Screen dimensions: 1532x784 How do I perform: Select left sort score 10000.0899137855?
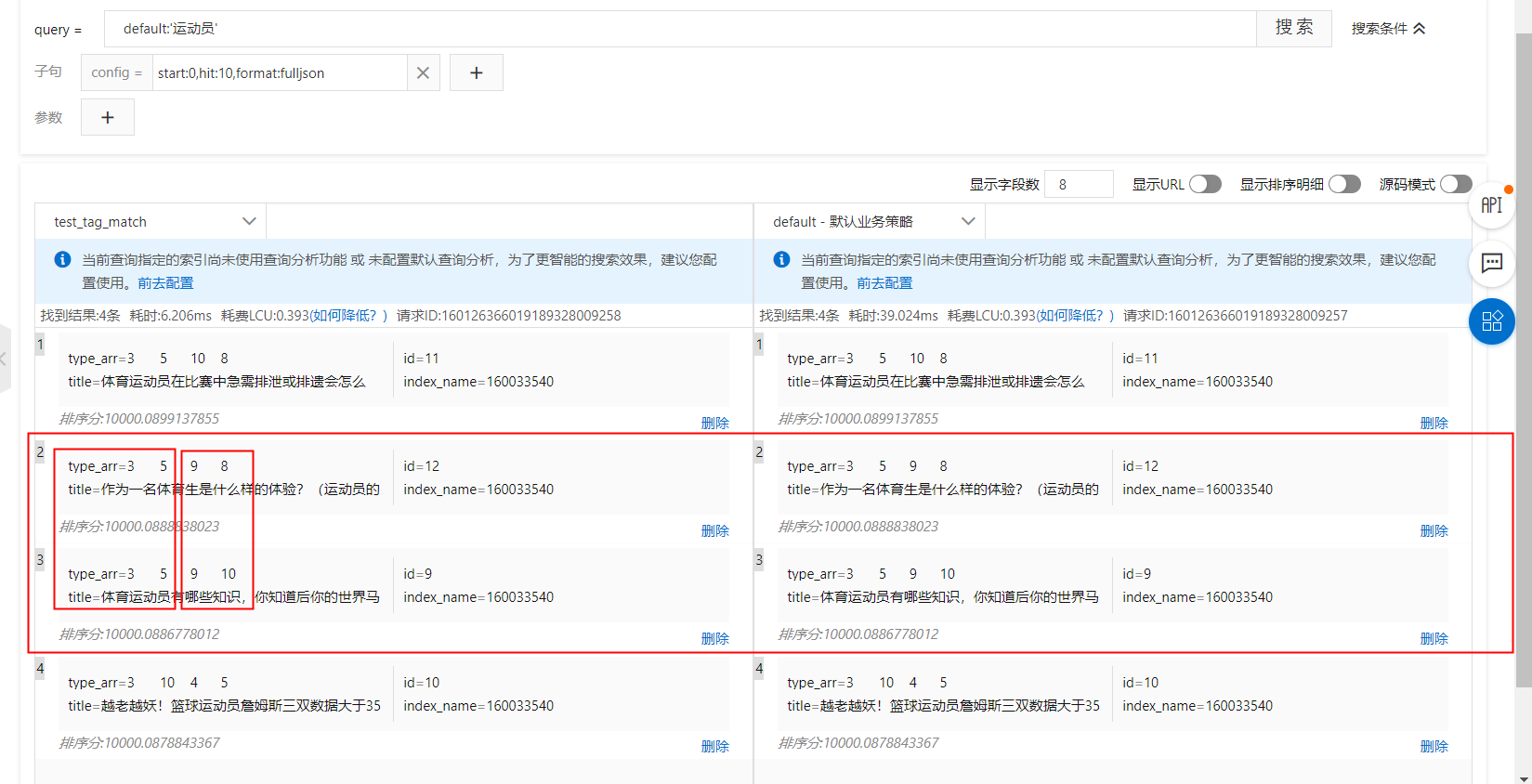click(x=162, y=418)
